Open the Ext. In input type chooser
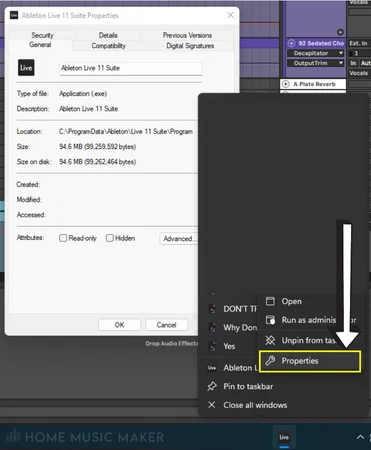 coord(359,43)
